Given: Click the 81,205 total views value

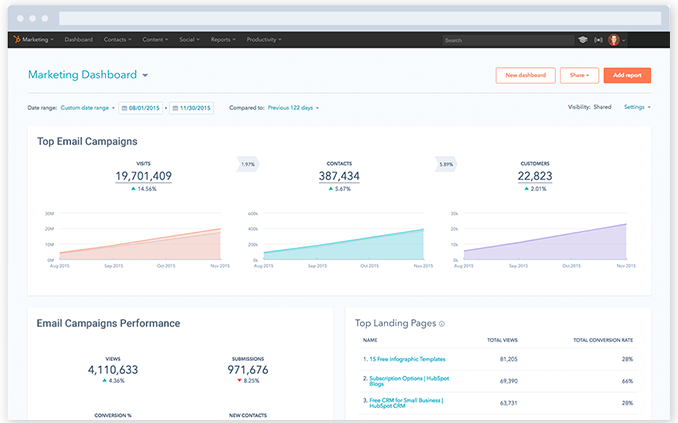Looking at the screenshot, I should [509, 359].
